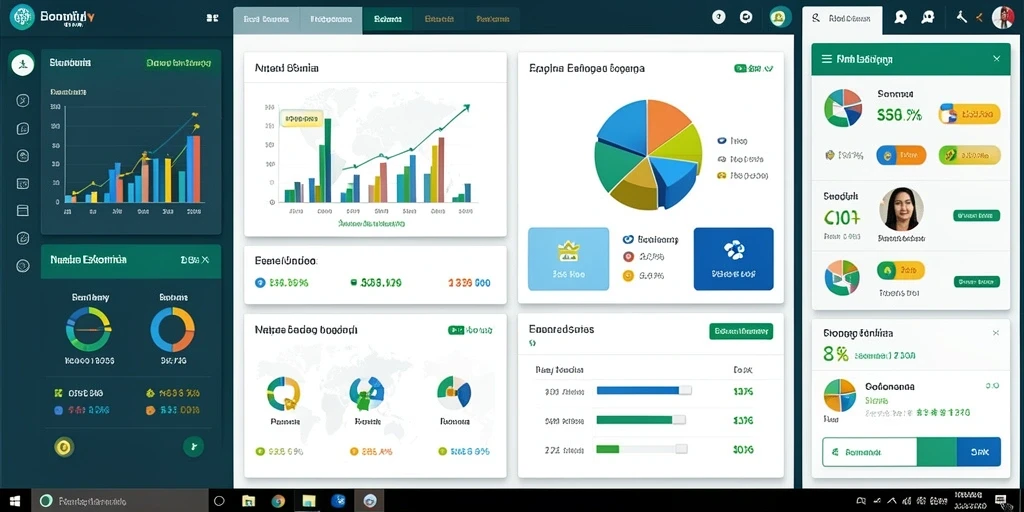The image size is (1024, 512).
Task: Click the green-yellow donut chart in the dark left panel
Action: point(89,330)
